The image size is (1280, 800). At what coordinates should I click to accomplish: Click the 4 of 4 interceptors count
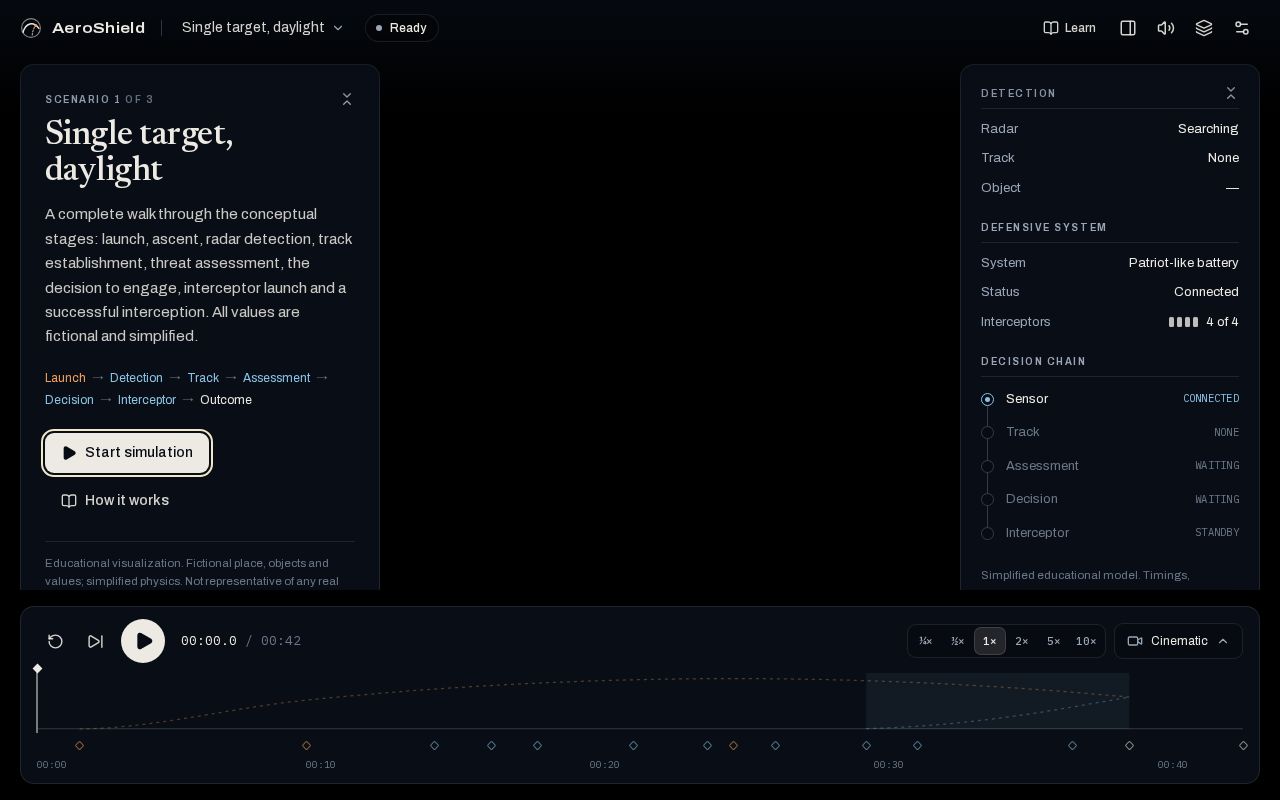click(x=1222, y=322)
